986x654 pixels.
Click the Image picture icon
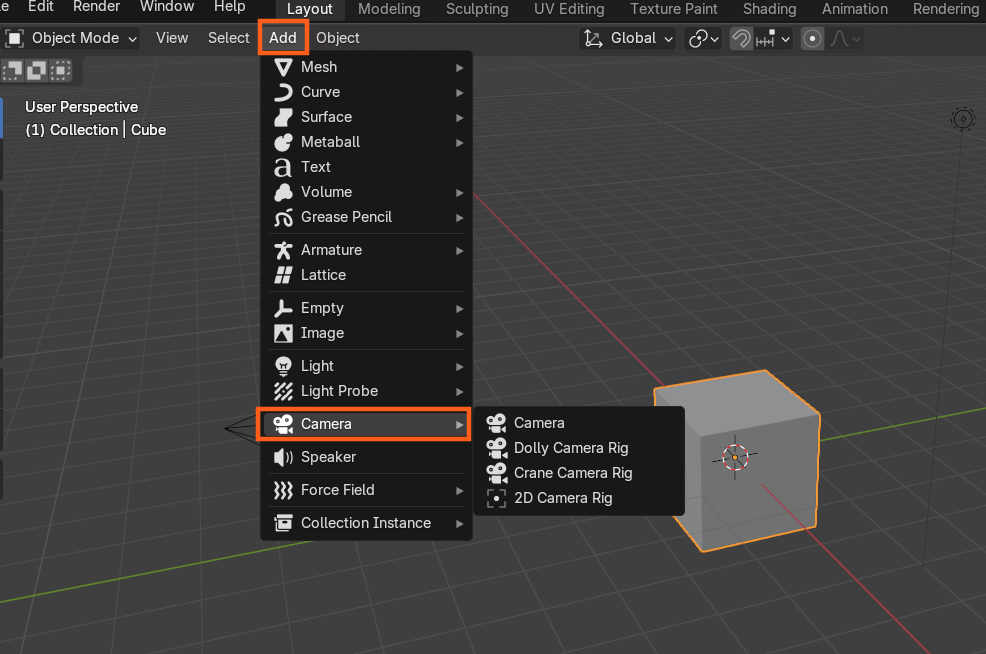[283, 333]
